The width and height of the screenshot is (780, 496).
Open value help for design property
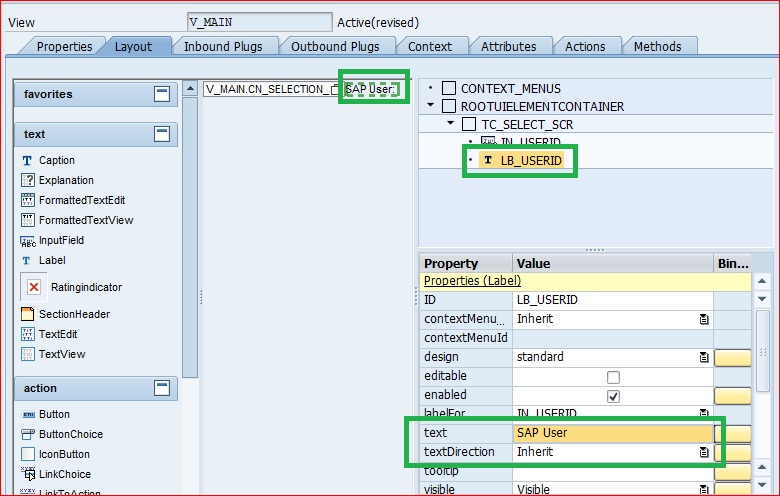point(704,357)
